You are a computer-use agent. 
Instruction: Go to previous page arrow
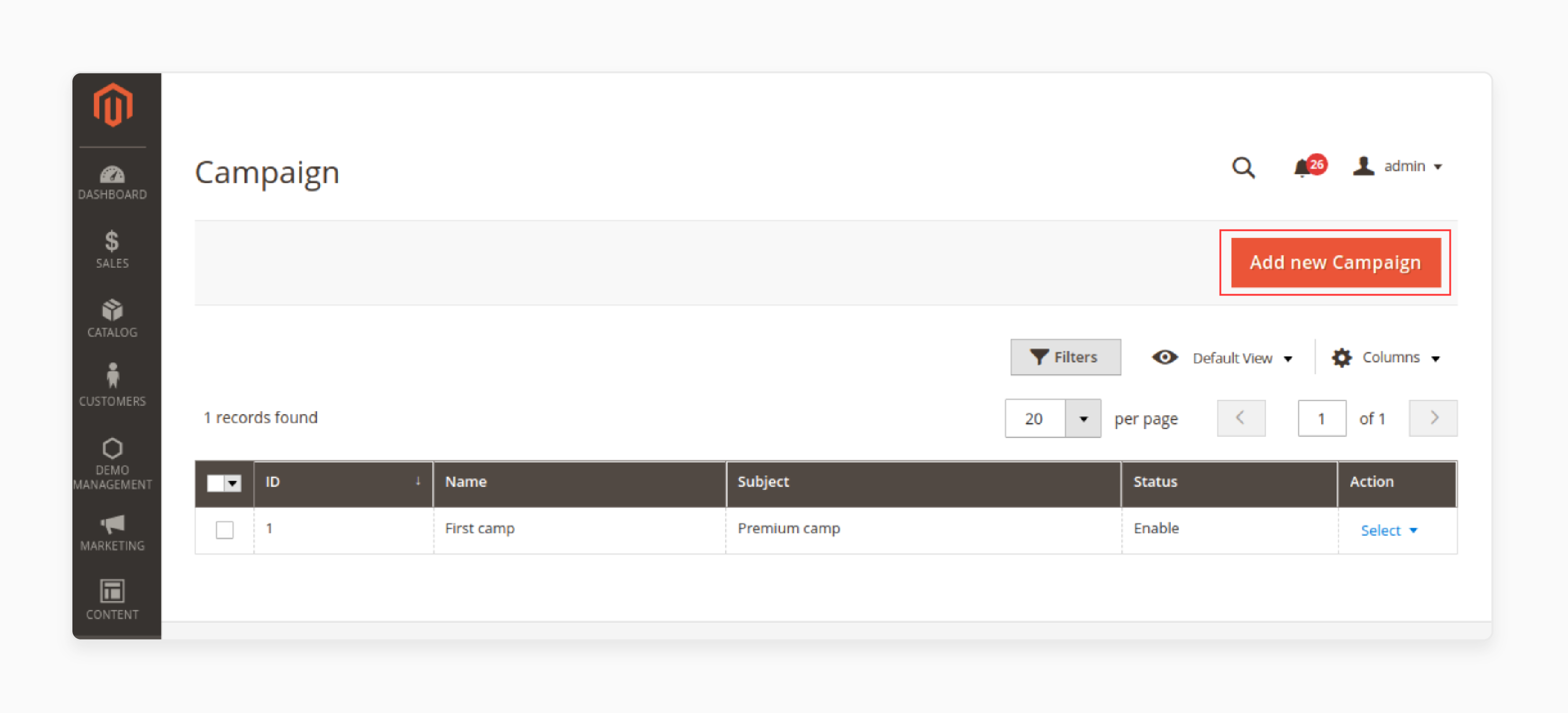pyautogui.click(x=1241, y=418)
